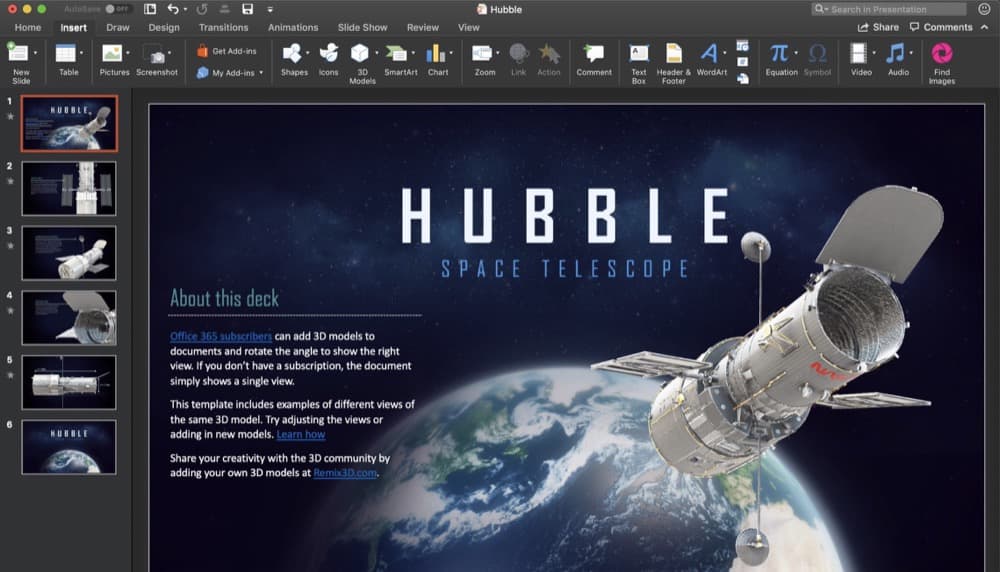
Task: Follow the Office 365 subscribers link
Action: click(221, 336)
